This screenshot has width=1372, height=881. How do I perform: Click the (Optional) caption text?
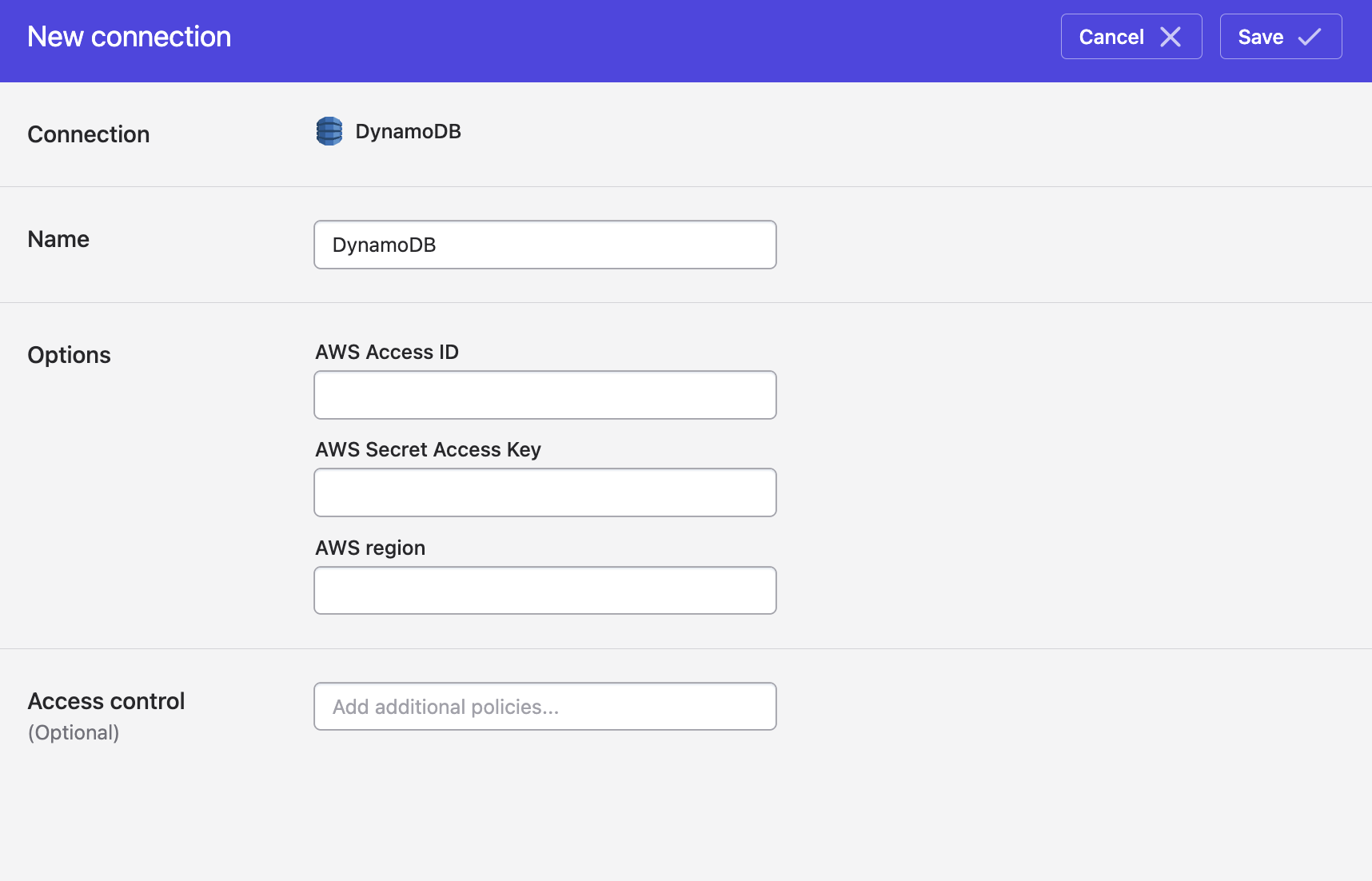[x=74, y=733]
